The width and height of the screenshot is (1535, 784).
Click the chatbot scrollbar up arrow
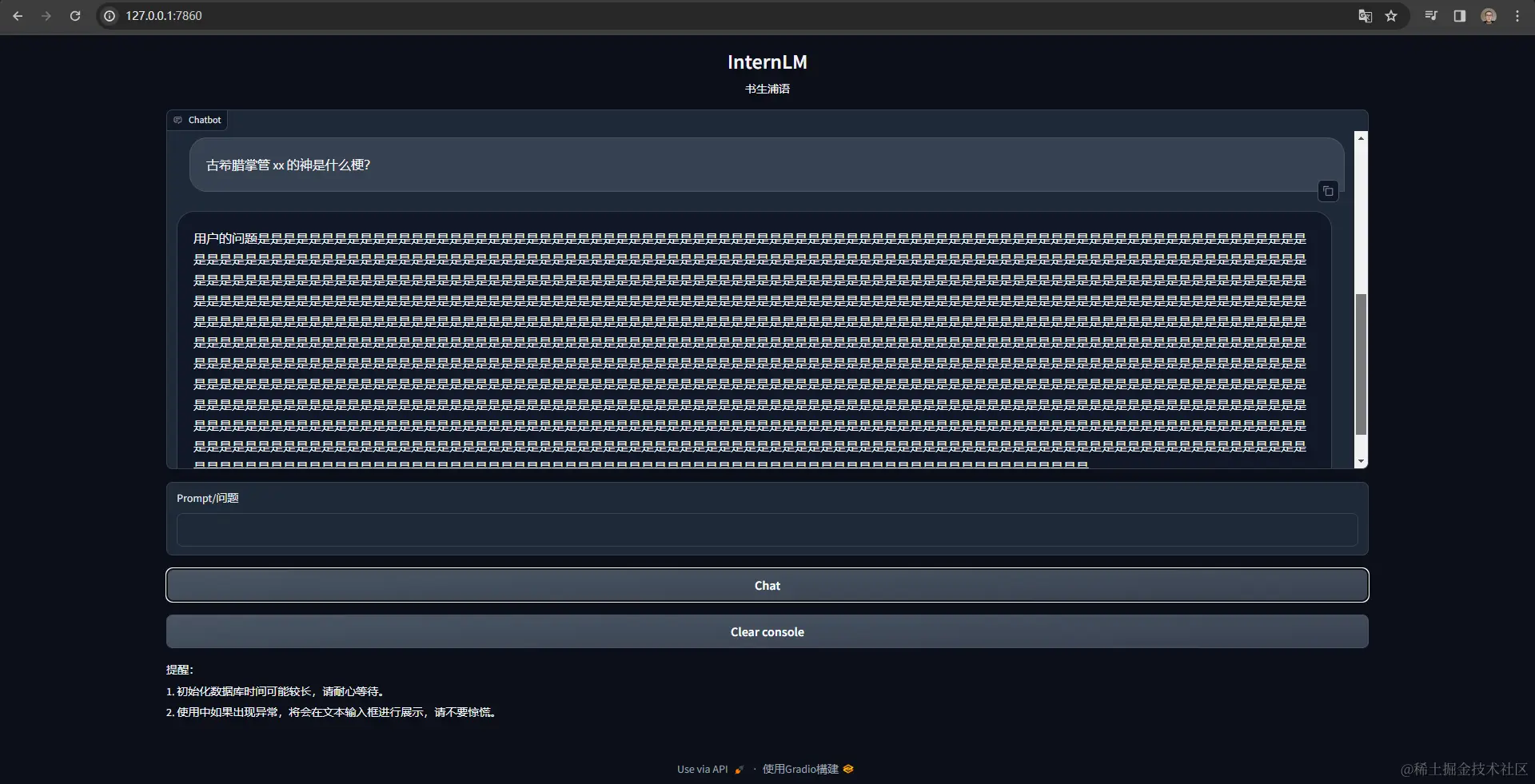[1361, 138]
